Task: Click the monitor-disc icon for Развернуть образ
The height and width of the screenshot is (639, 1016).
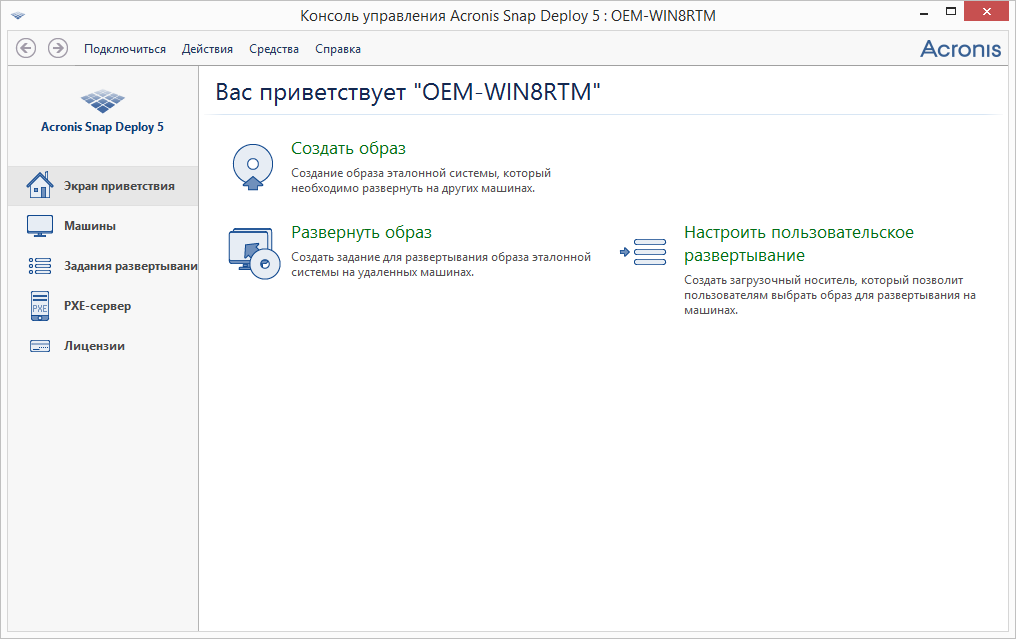Action: click(254, 253)
